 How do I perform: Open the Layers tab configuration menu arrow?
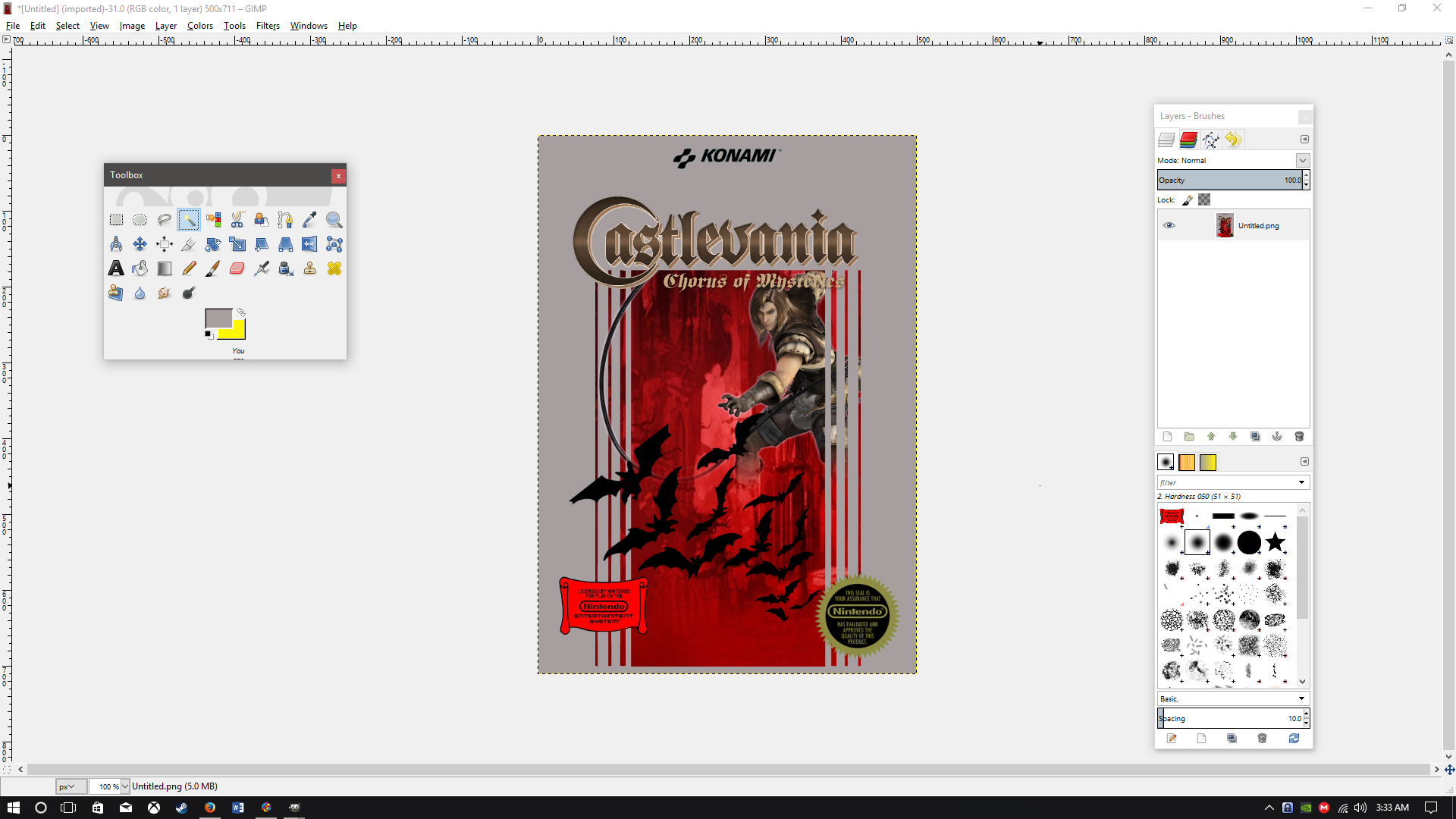click(1304, 140)
